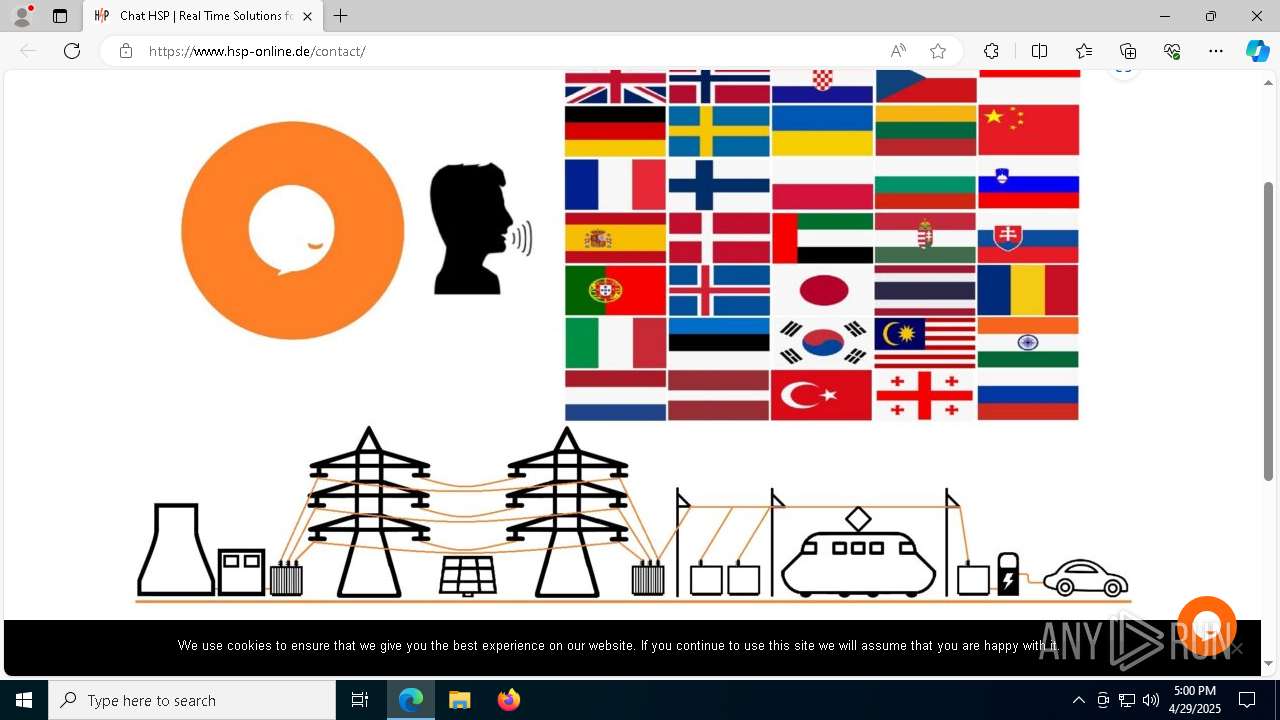Add this page to favorites star
The width and height of the screenshot is (1280, 720).
click(937, 51)
